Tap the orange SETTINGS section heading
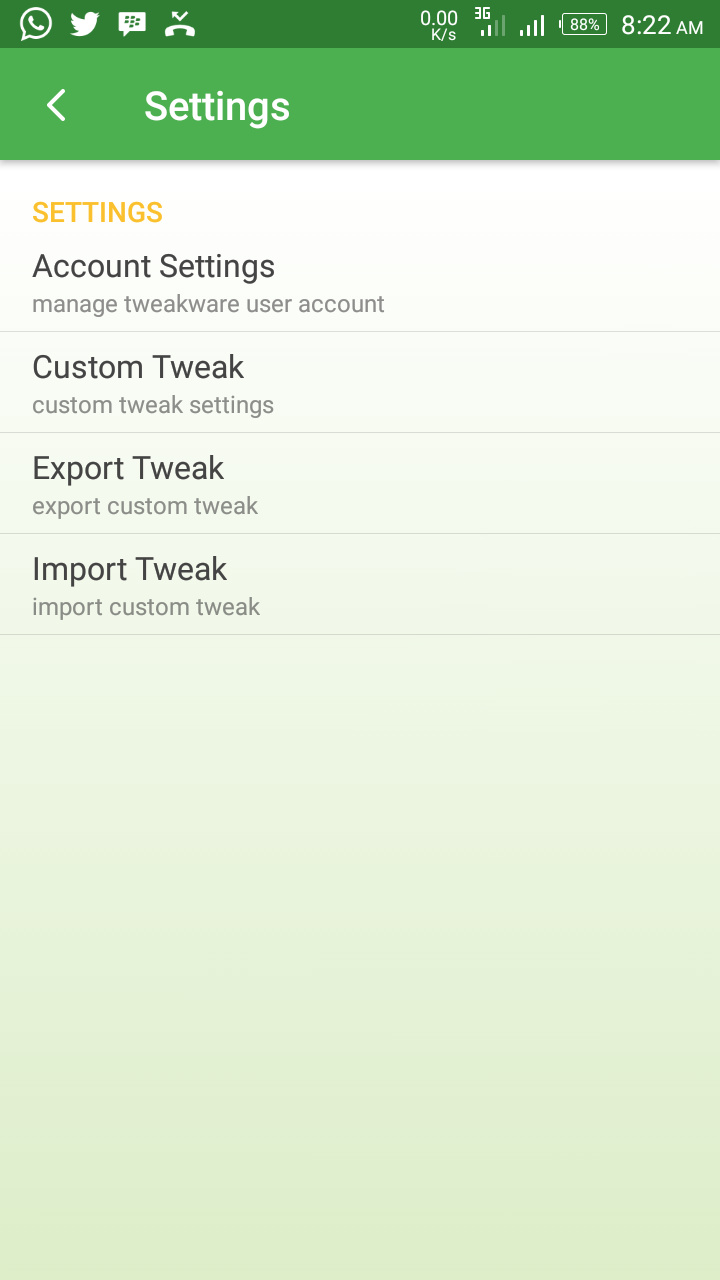Image resolution: width=720 pixels, height=1280 pixels. click(97, 212)
